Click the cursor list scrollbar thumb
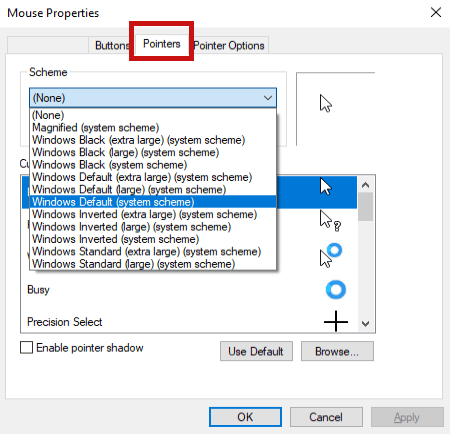The image size is (450, 434). click(365, 207)
